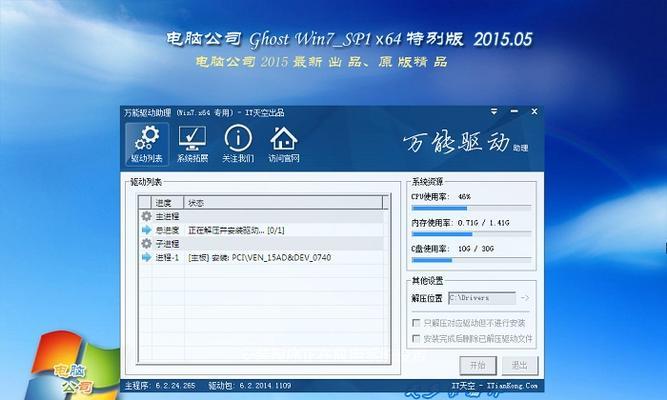The image size is (667, 400).
Task: Select the 总进度 status row
Action: [x=261, y=230]
